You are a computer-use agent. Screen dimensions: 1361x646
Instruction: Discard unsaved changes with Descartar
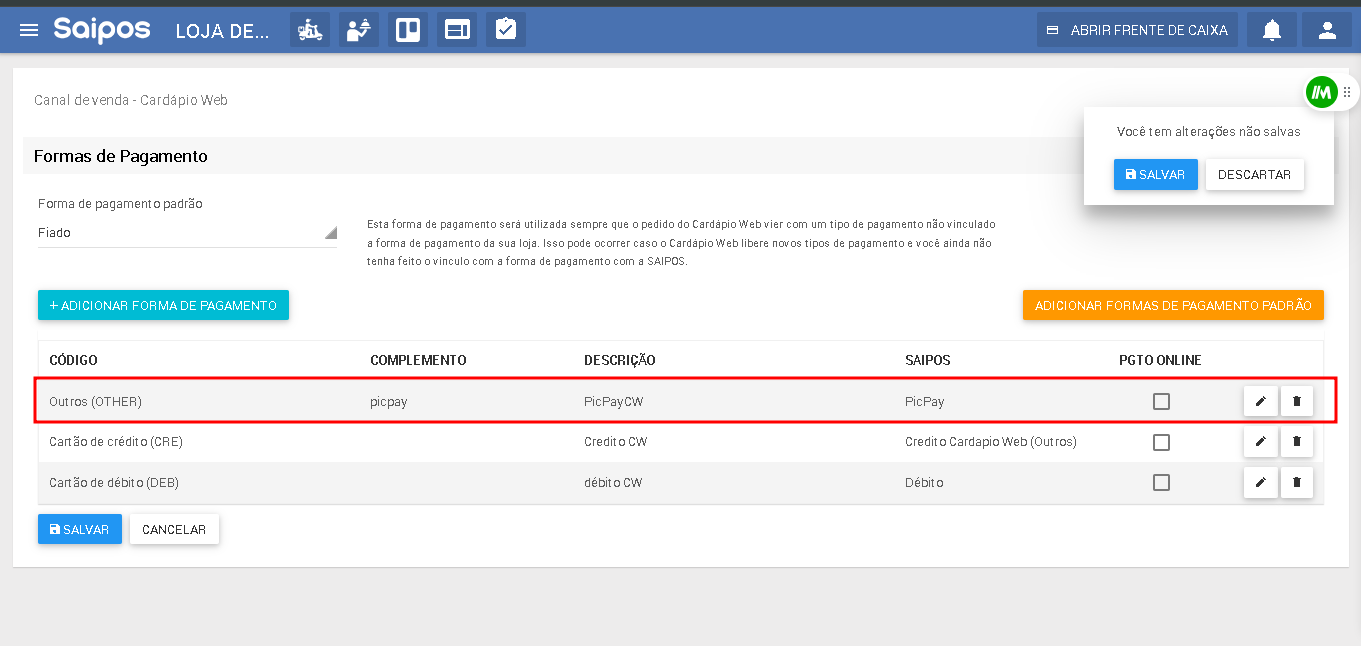click(1254, 174)
